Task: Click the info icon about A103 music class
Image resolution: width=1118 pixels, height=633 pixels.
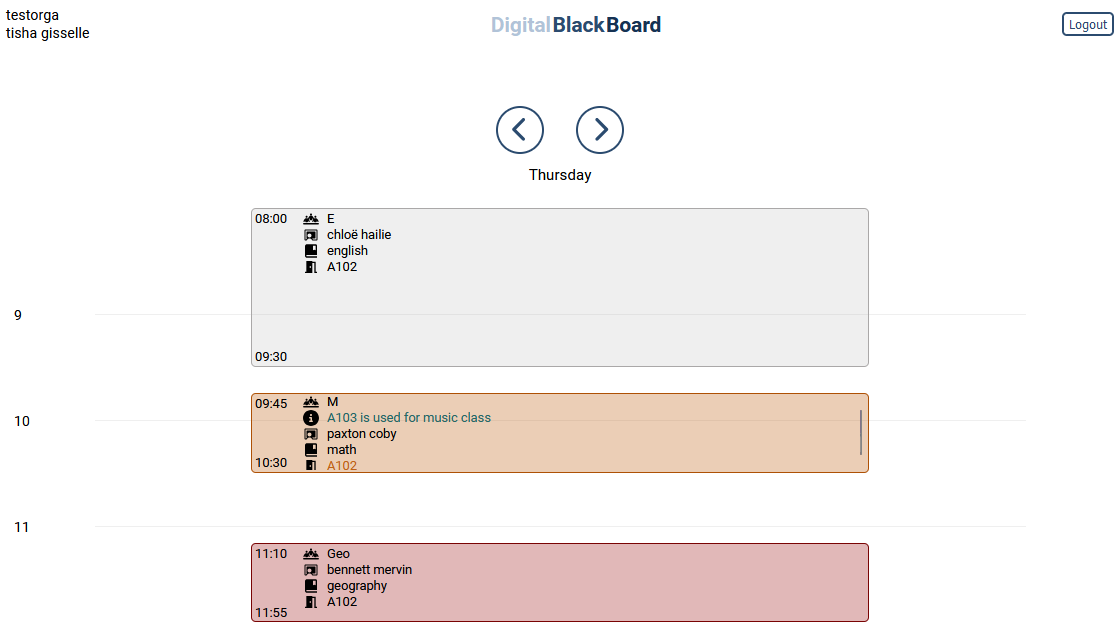Action: point(311,417)
